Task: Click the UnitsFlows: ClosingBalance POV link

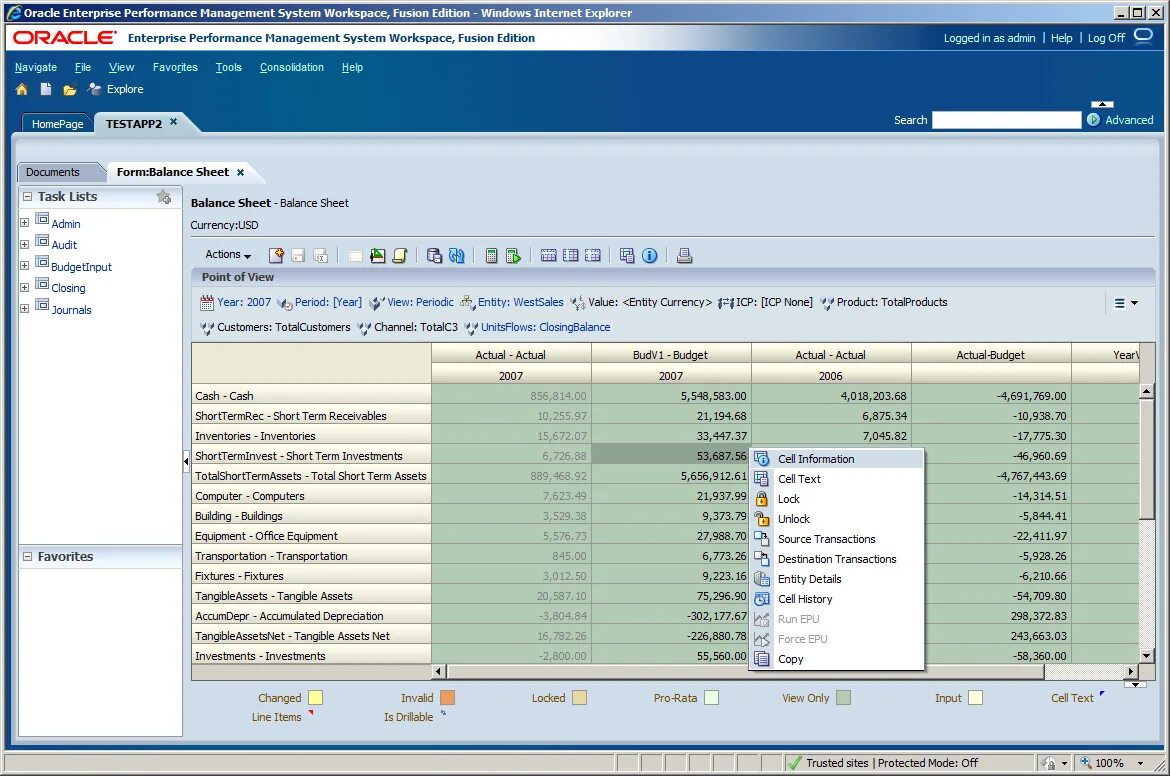Action: [545, 327]
